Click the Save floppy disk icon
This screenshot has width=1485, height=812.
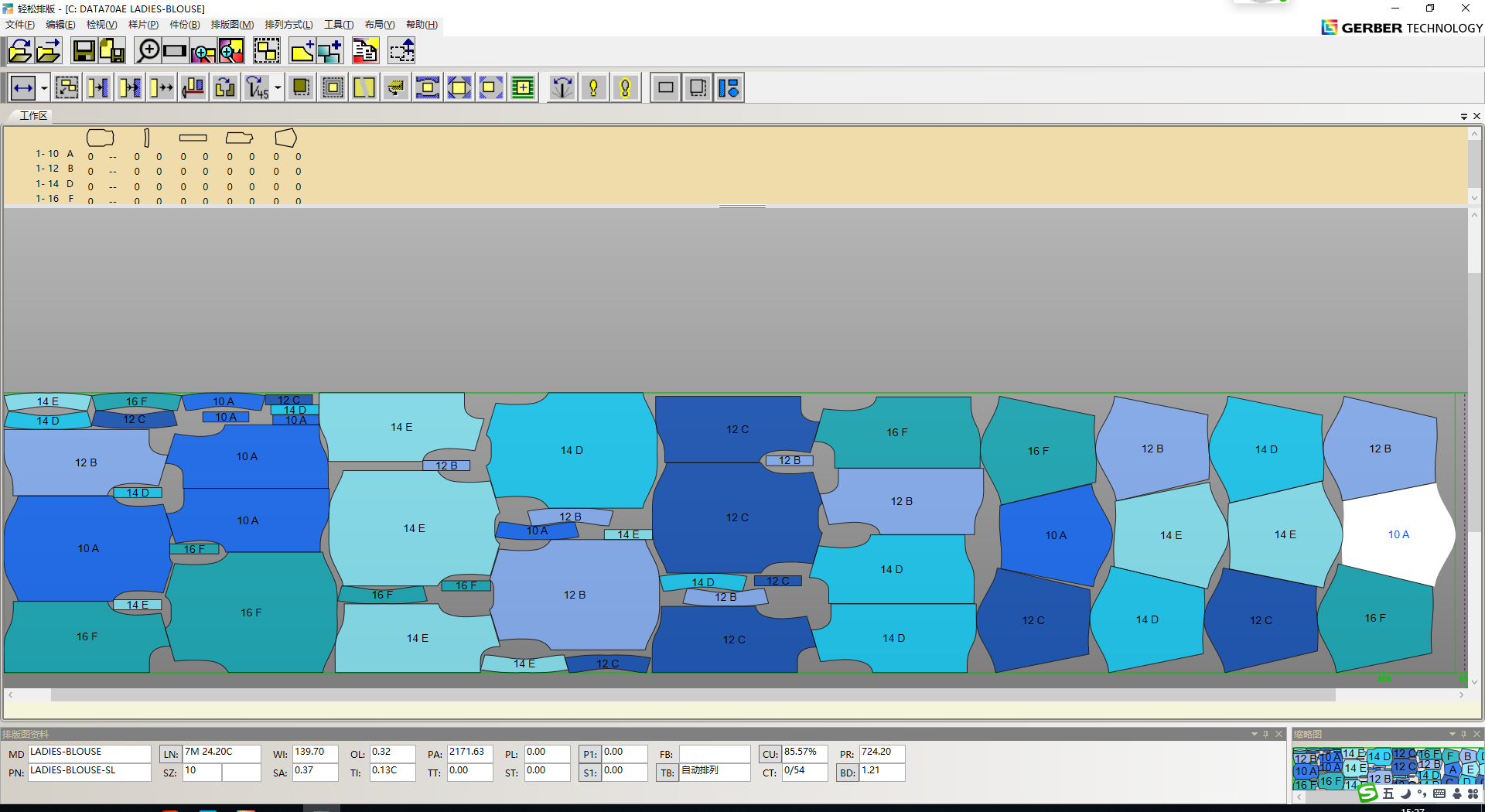(83, 51)
